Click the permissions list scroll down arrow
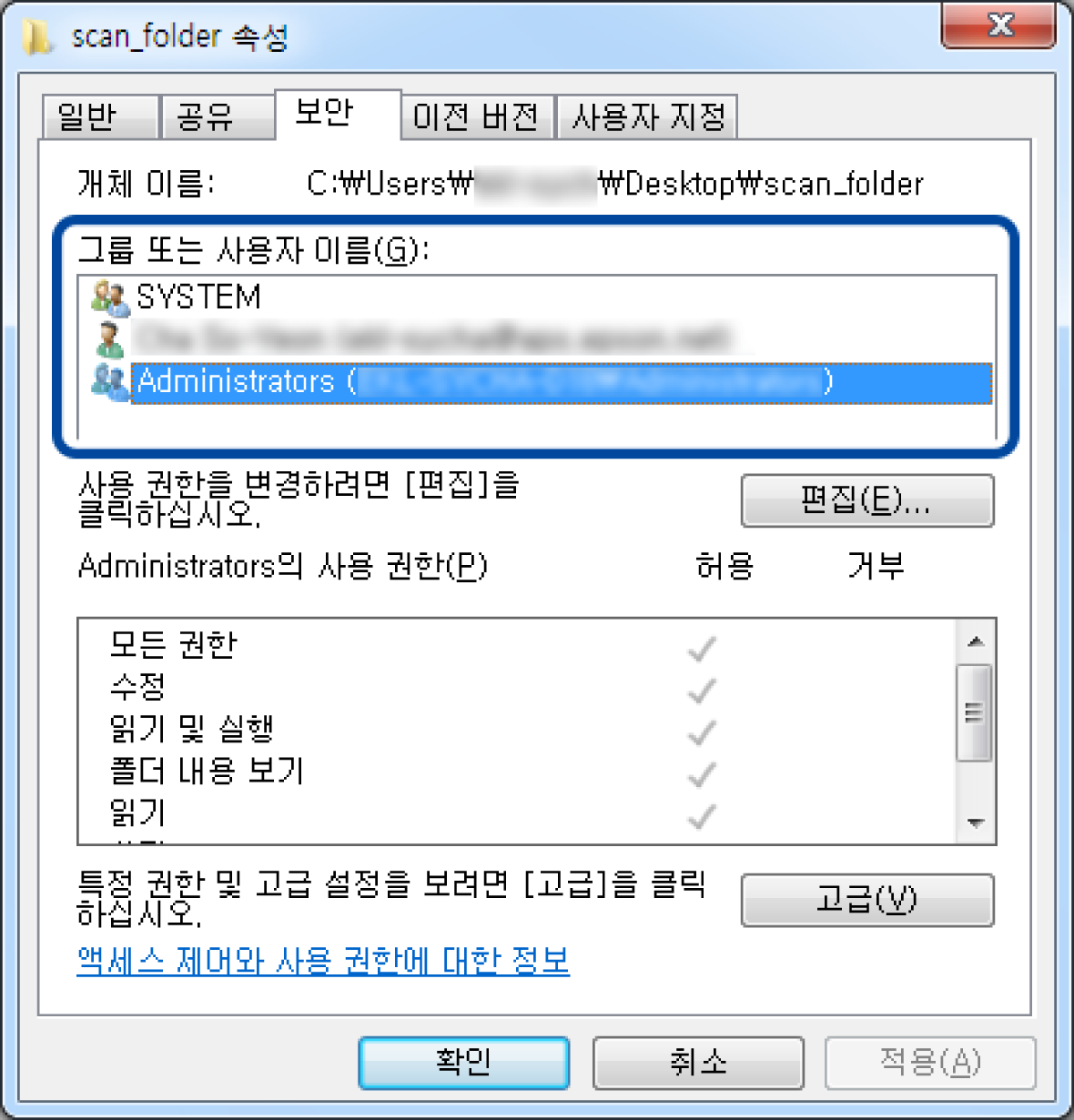 point(976,823)
